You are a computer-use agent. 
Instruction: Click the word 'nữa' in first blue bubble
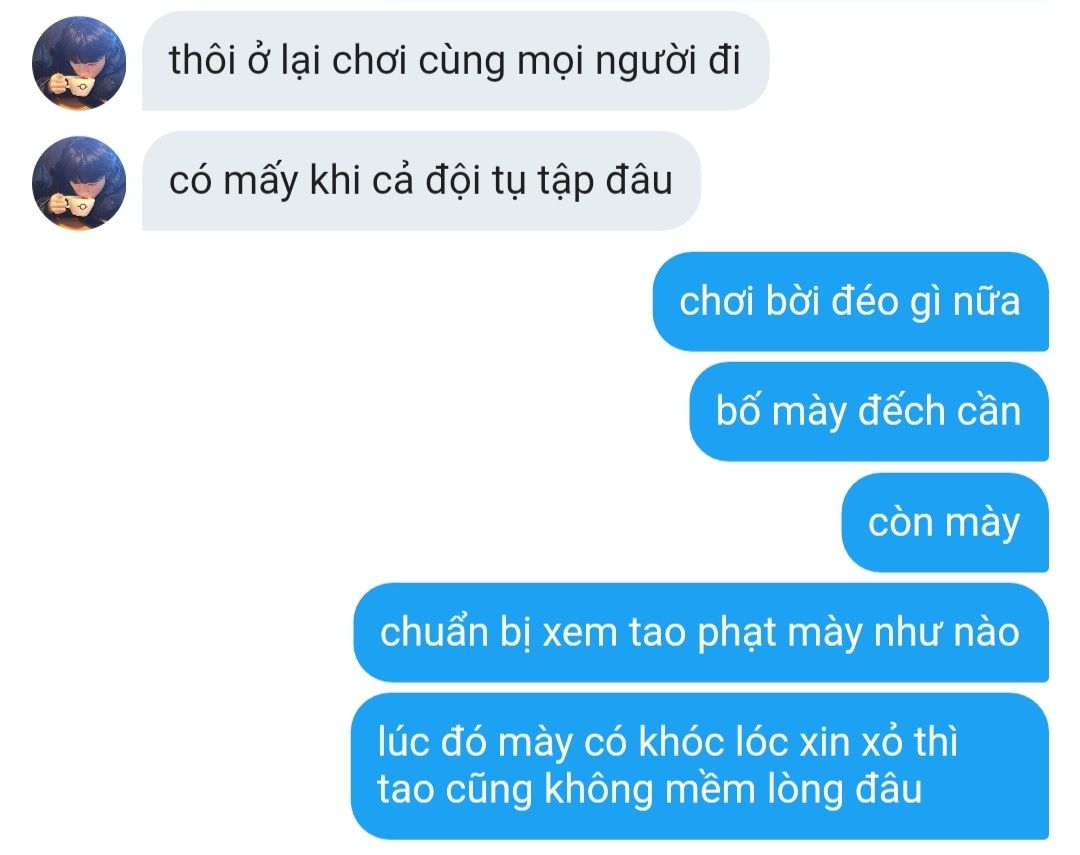[x=986, y=302]
